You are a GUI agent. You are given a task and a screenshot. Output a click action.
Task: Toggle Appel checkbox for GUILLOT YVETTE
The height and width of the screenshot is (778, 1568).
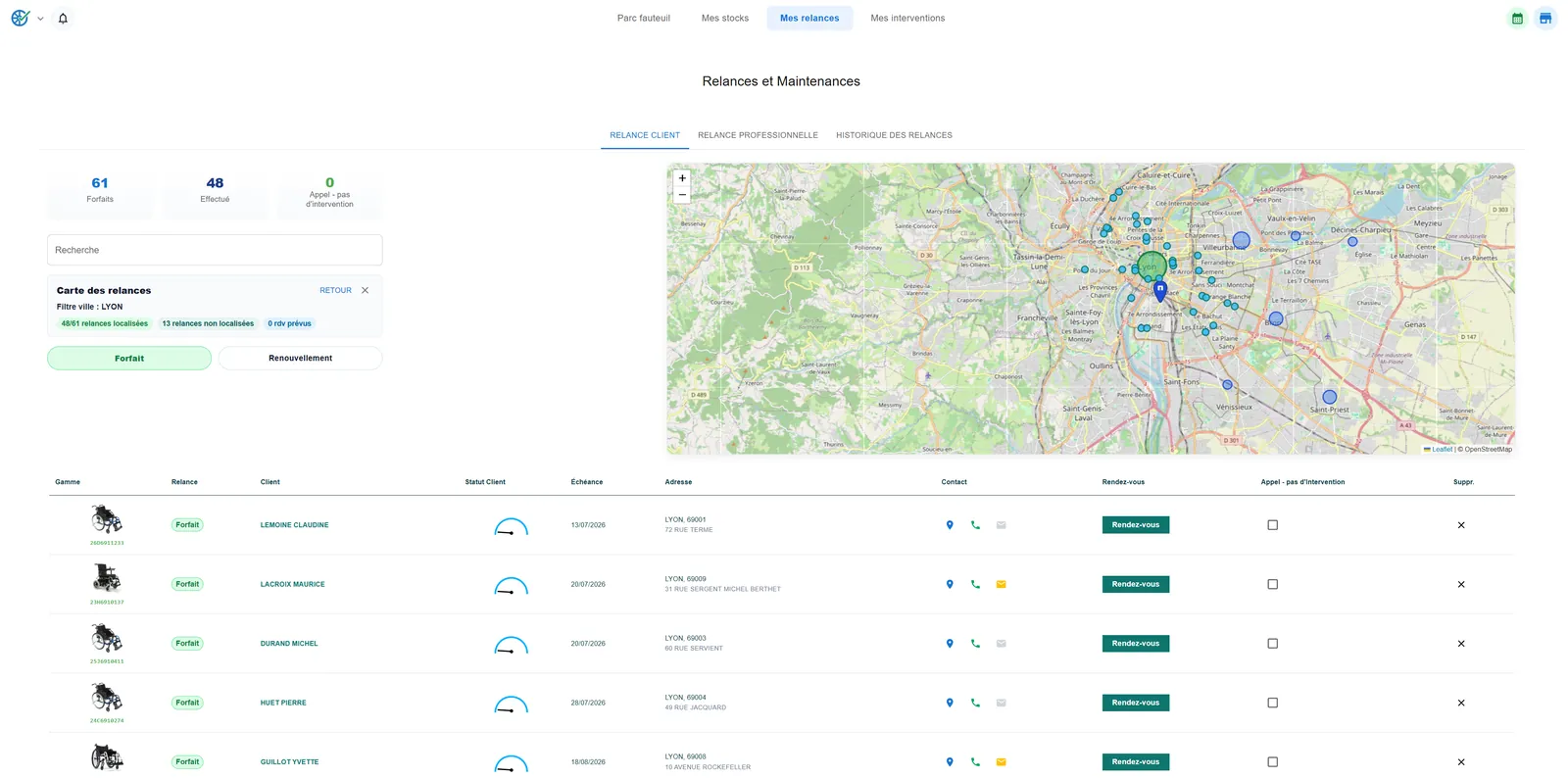1273,762
